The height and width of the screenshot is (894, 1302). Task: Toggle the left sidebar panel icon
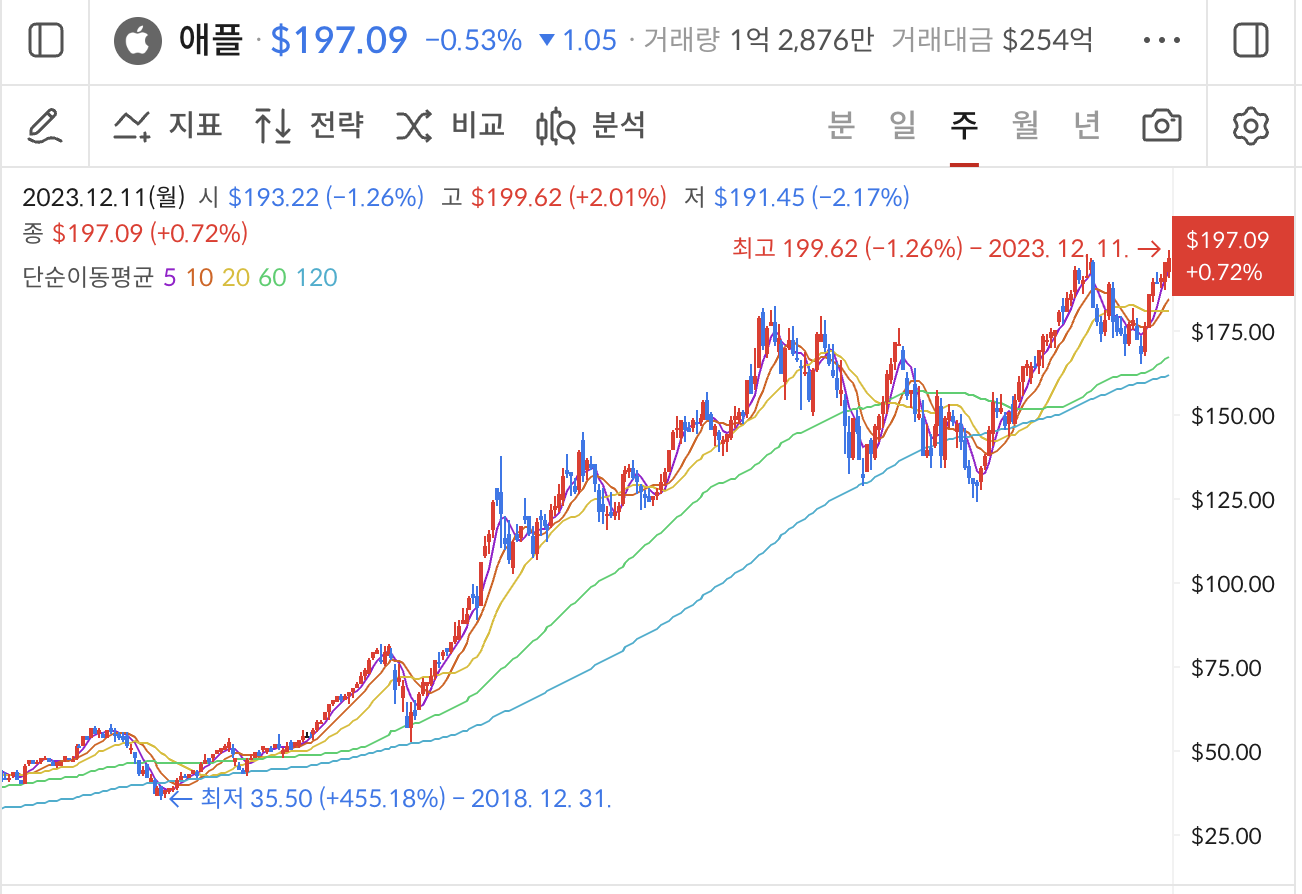click(x=46, y=41)
